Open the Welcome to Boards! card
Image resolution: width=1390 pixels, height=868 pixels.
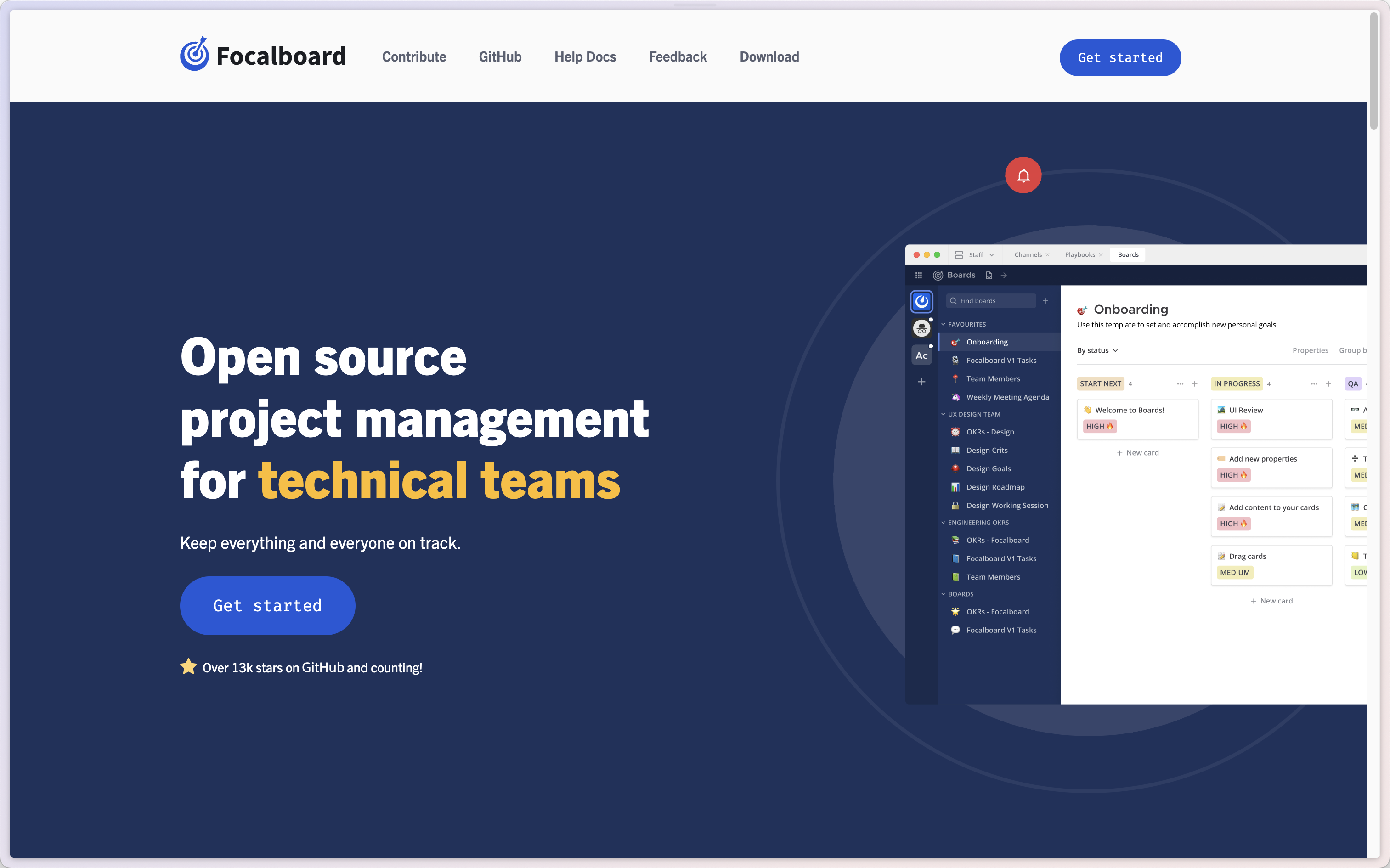point(1137,419)
